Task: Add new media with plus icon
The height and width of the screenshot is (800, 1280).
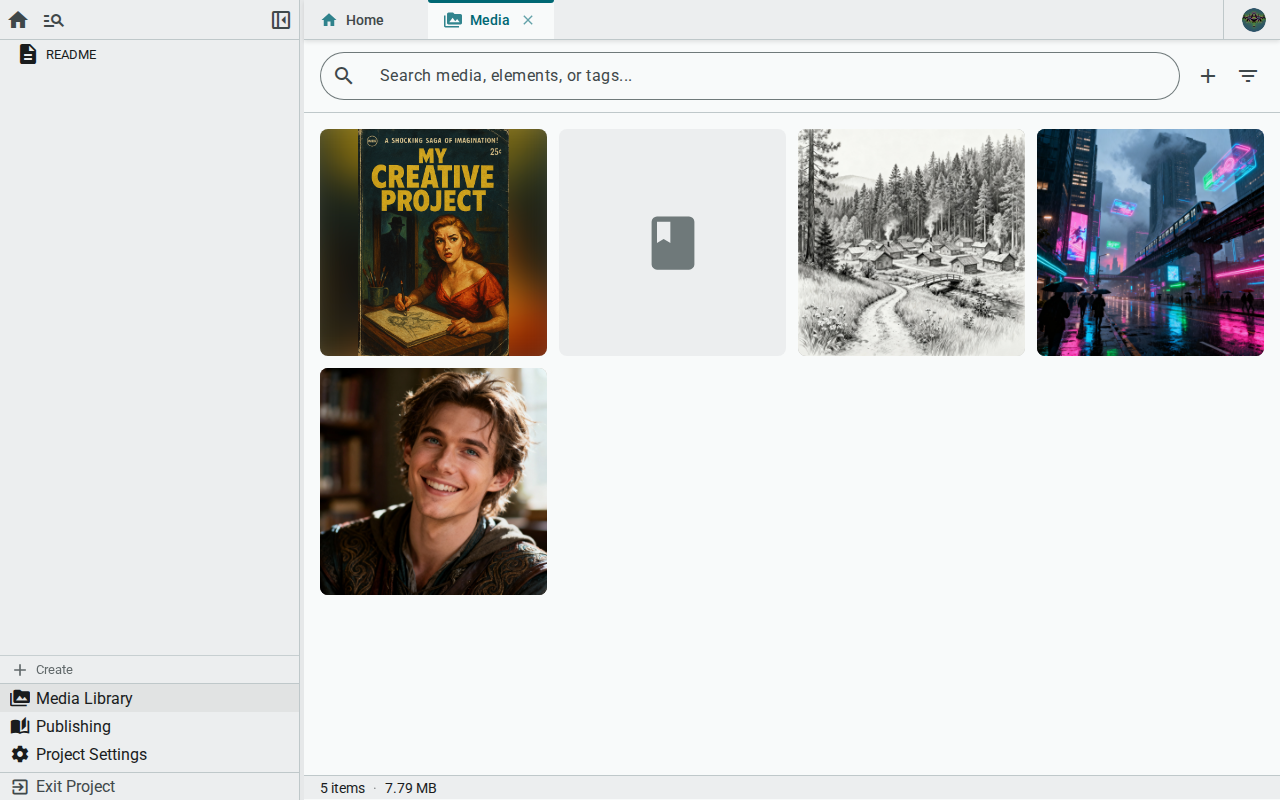Action: [1208, 76]
